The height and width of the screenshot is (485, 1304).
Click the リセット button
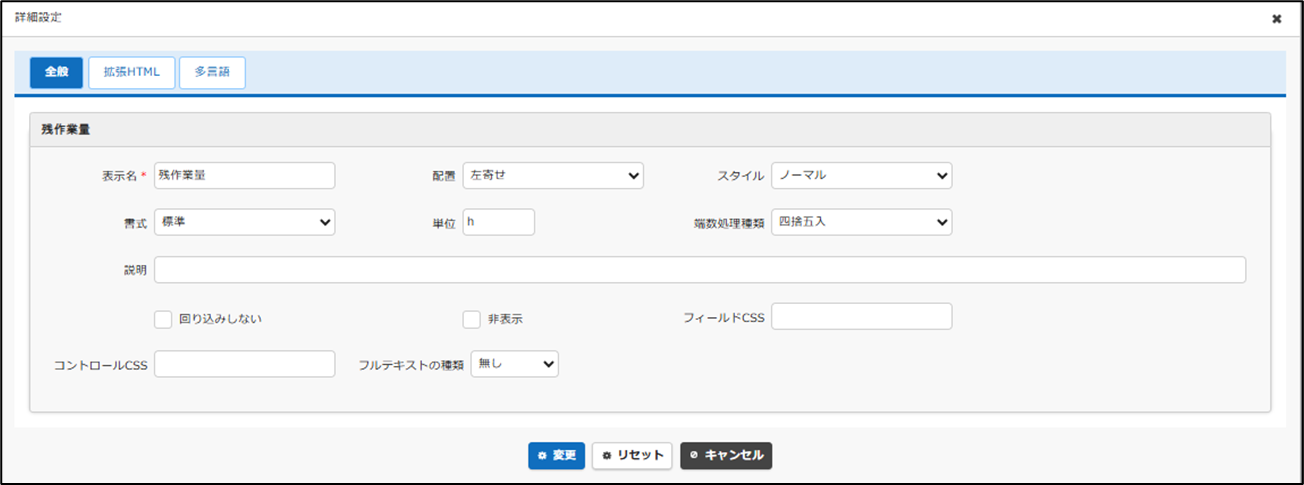632,455
